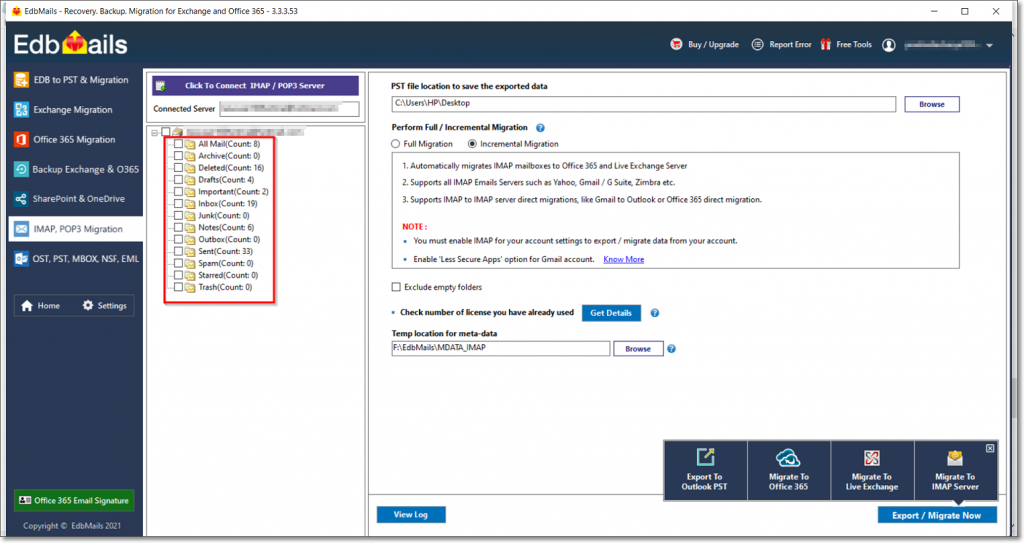Check the Junk(Count: 0) checkbox
Image resolution: width=1024 pixels, height=543 pixels.
[x=178, y=216]
